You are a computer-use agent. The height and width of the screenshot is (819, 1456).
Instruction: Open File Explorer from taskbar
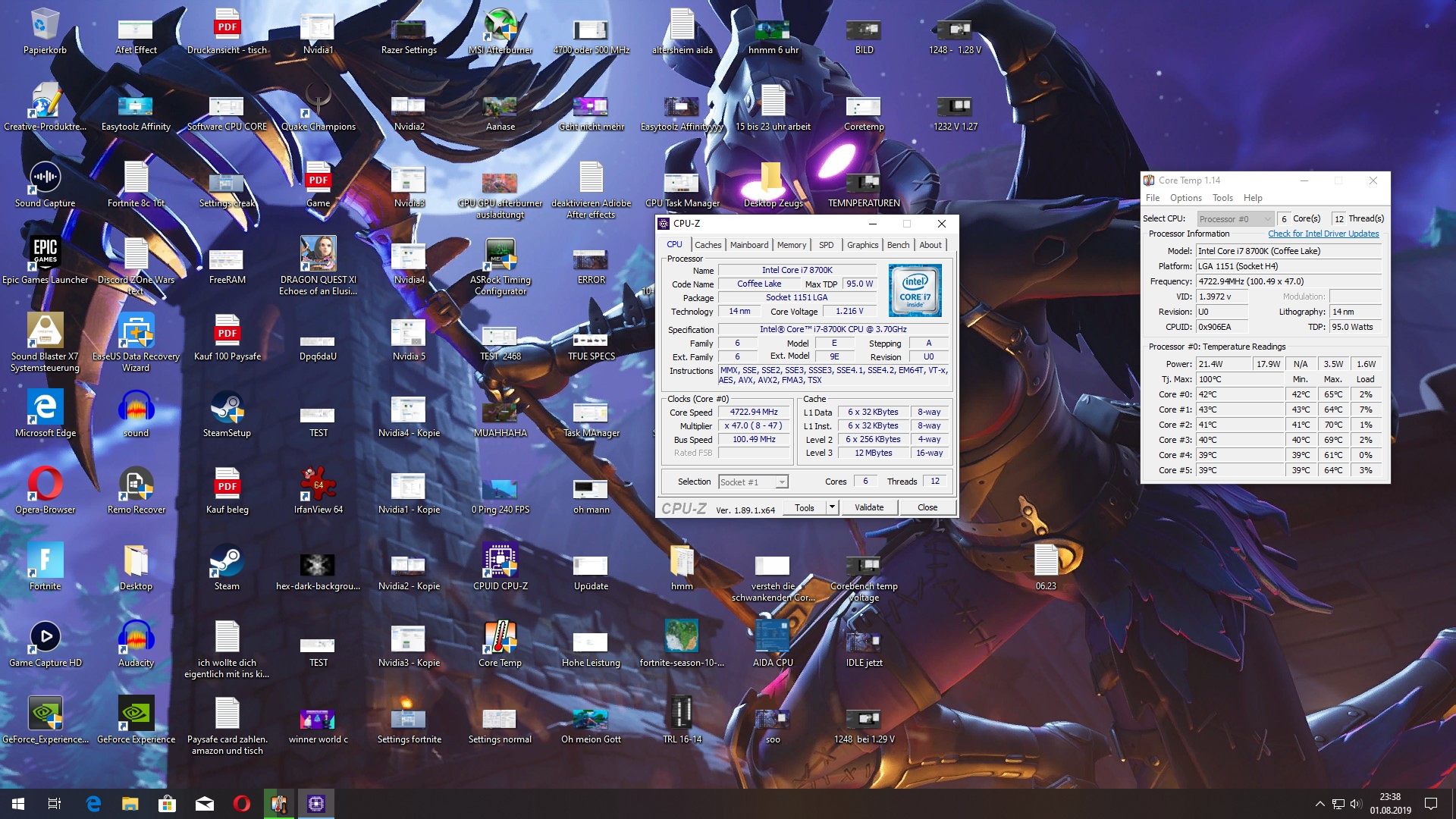click(130, 804)
